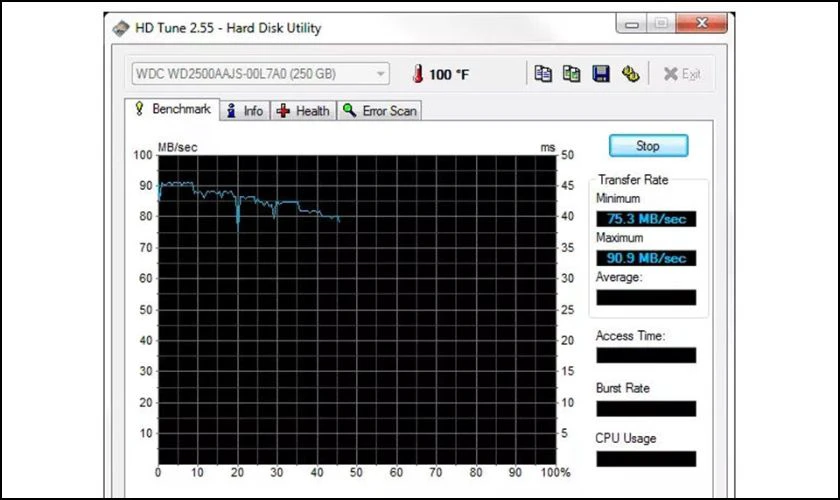Close the HD Tune window

pyautogui.click(x=702, y=24)
